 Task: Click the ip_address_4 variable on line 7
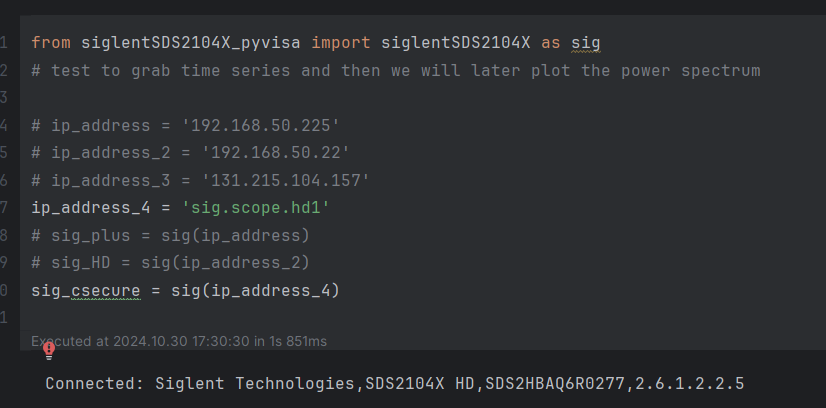(x=91, y=208)
